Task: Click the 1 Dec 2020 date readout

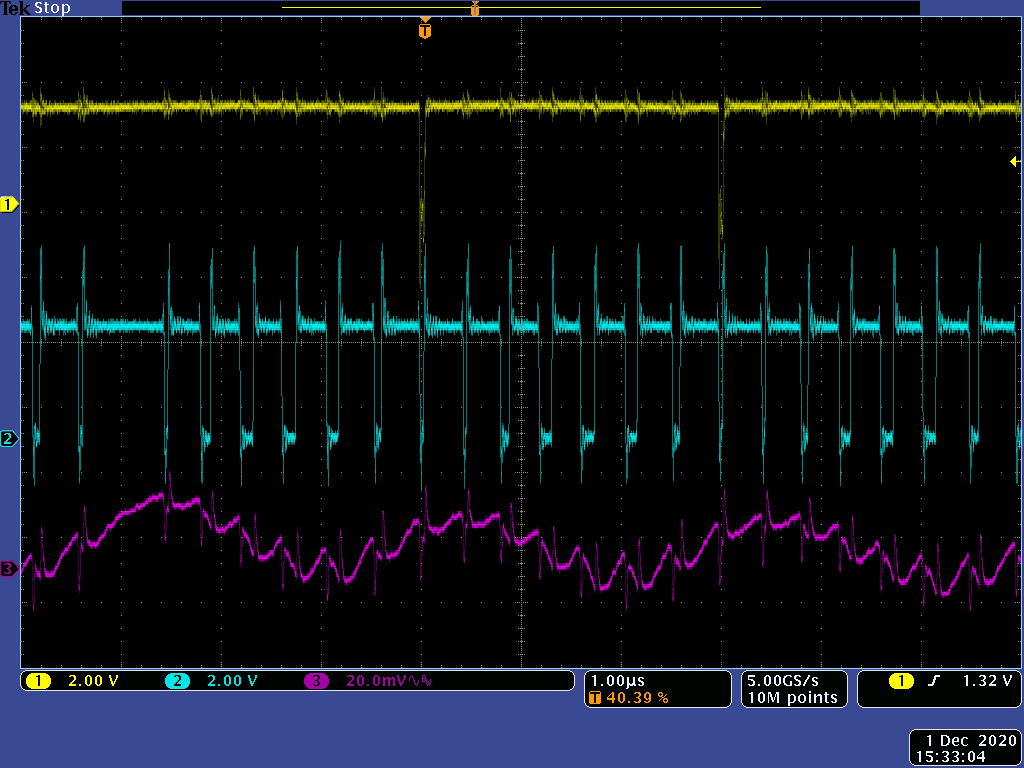Action: [x=971, y=741]
